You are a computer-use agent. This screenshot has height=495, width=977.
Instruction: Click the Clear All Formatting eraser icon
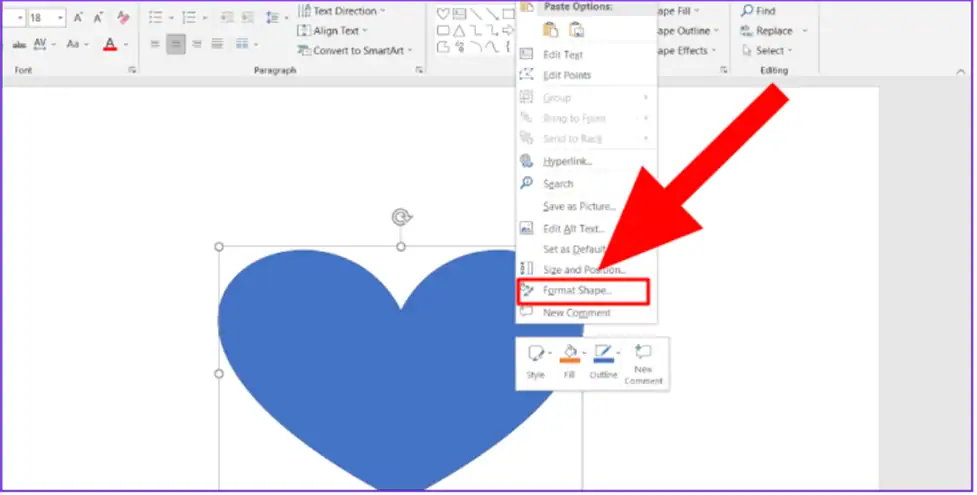(123, 17)
